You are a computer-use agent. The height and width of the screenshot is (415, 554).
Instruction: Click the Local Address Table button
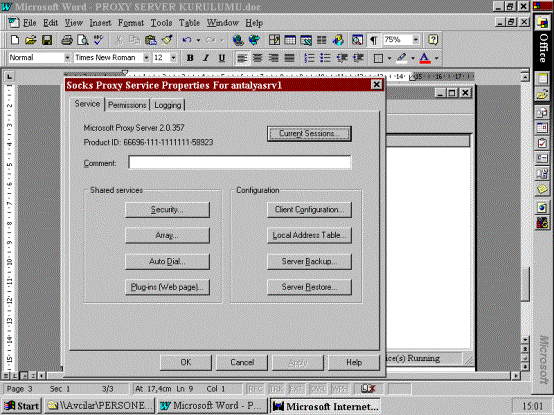[x=309, y=235]
